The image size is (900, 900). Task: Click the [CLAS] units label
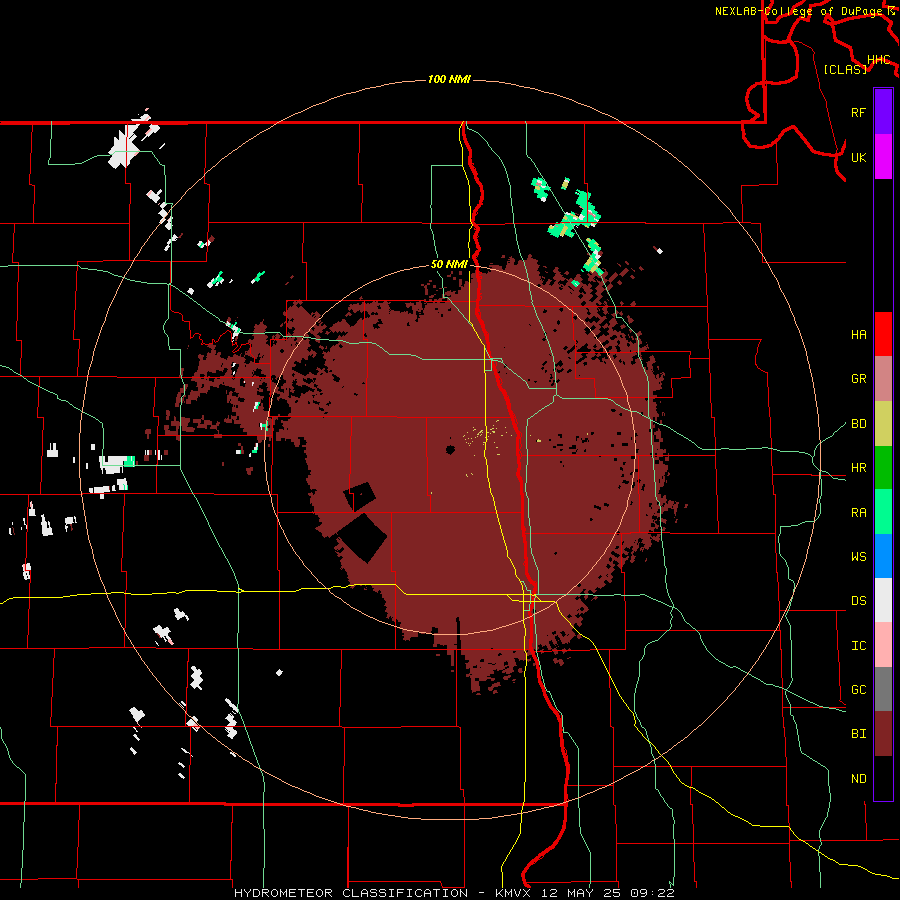(845, 69)
